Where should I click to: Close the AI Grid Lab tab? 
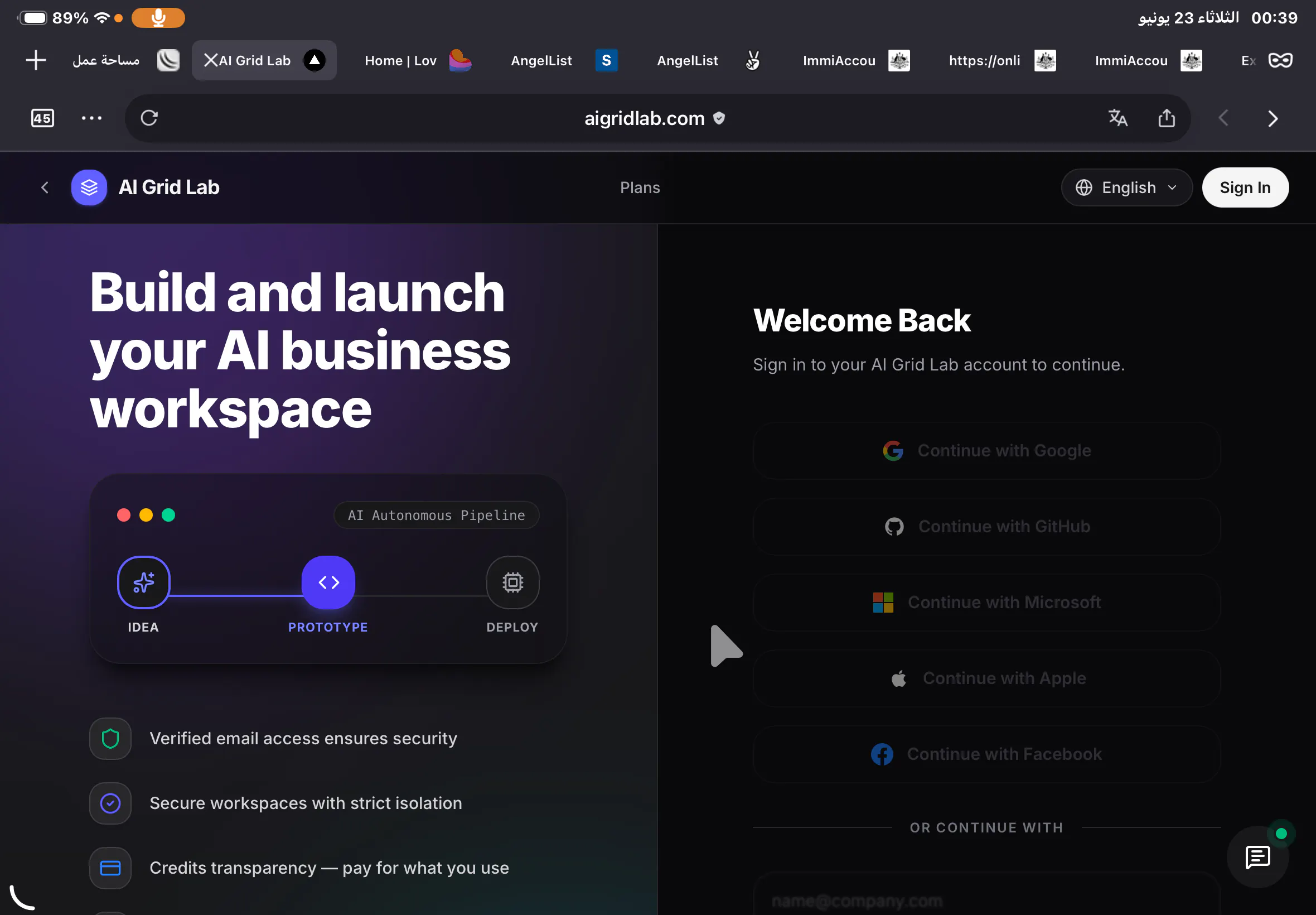point(210,60)
